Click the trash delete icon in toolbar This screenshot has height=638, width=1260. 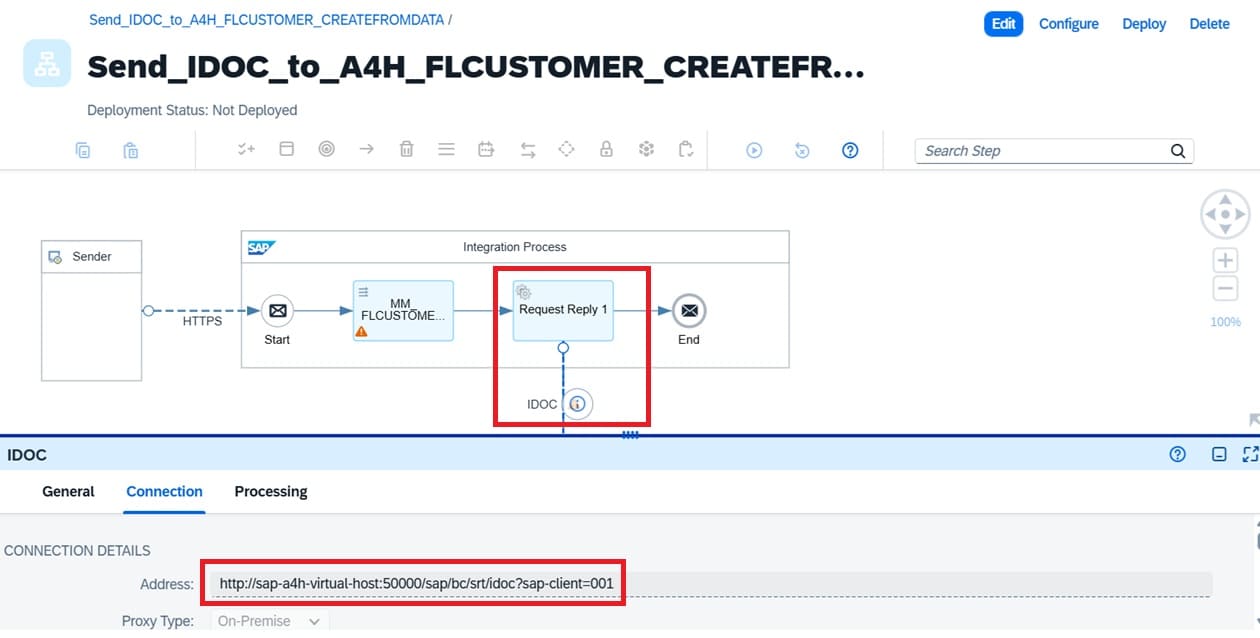pos(406,149)
